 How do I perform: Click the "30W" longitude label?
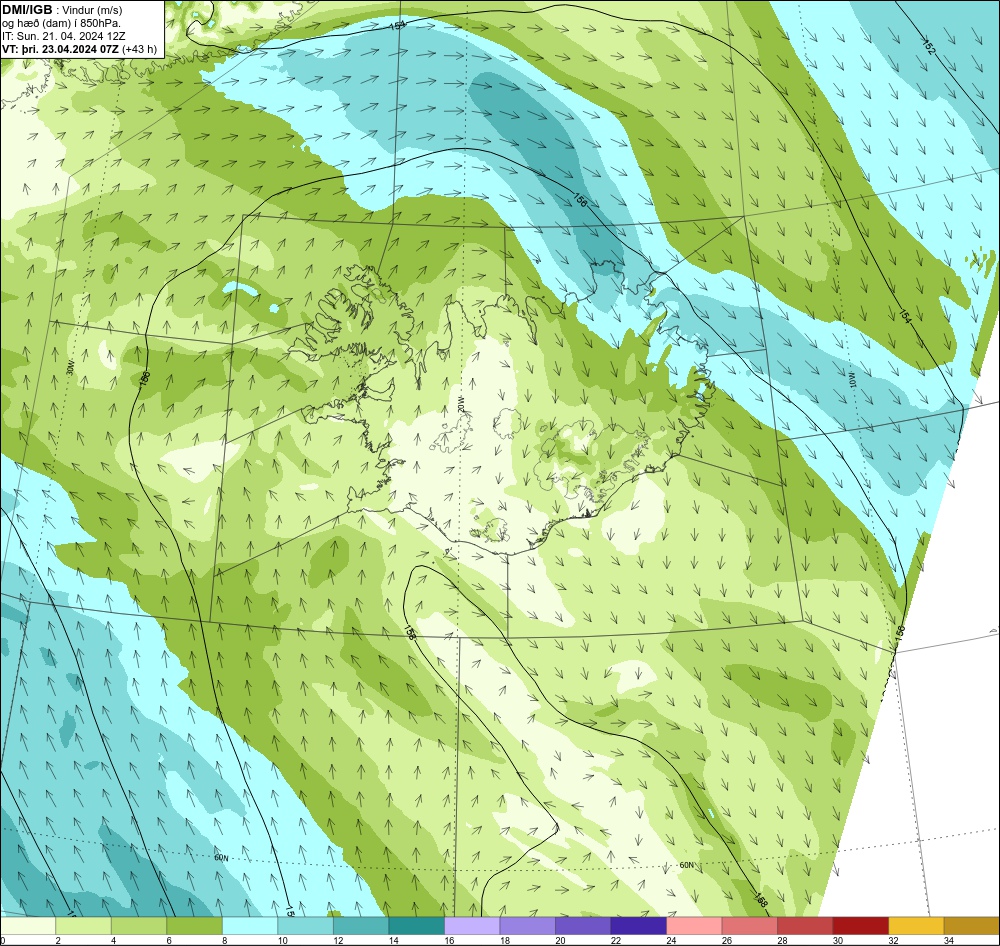tap(70, 367)
